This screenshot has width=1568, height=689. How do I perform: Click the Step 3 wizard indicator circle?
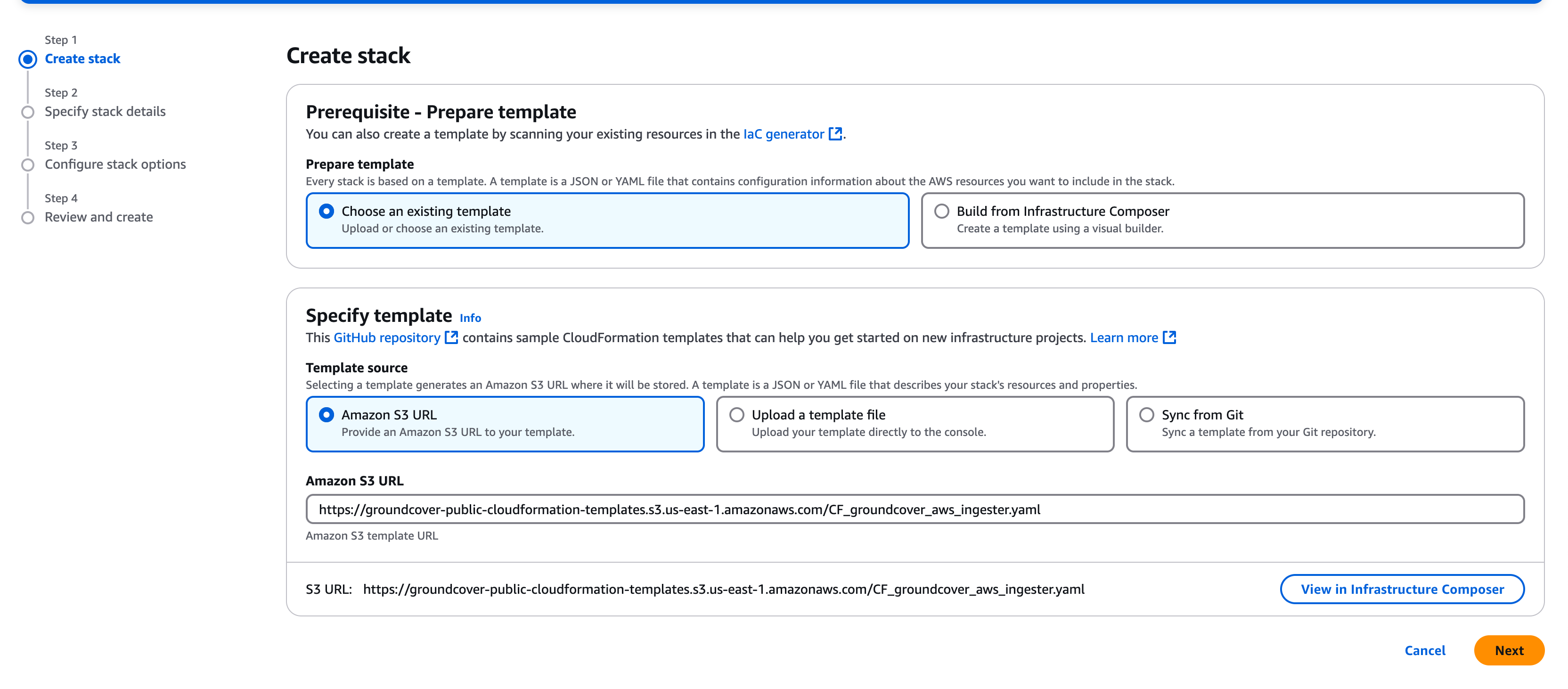[x=27, y=165]
